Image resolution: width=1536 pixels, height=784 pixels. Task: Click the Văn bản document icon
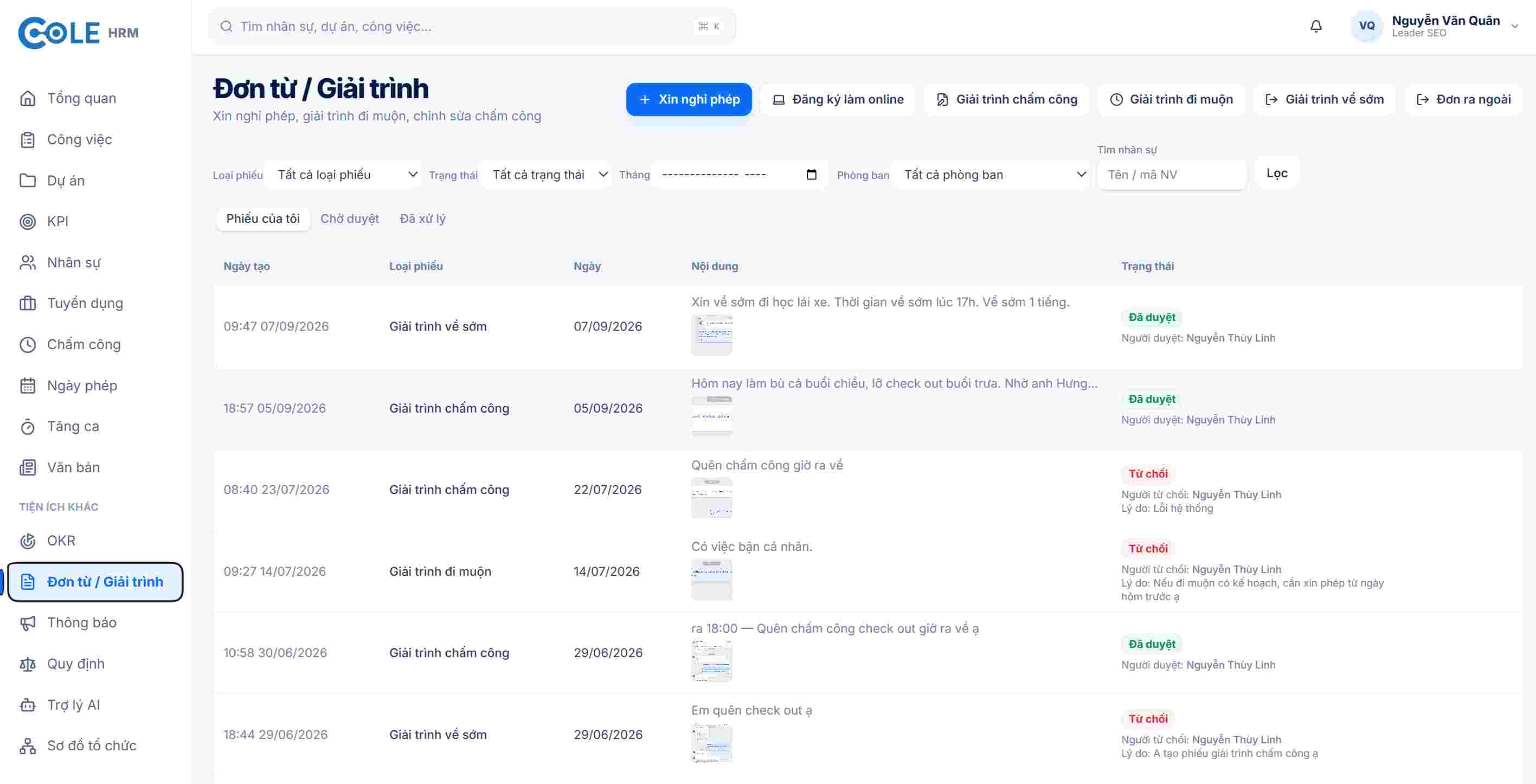(x=28, y=467)
